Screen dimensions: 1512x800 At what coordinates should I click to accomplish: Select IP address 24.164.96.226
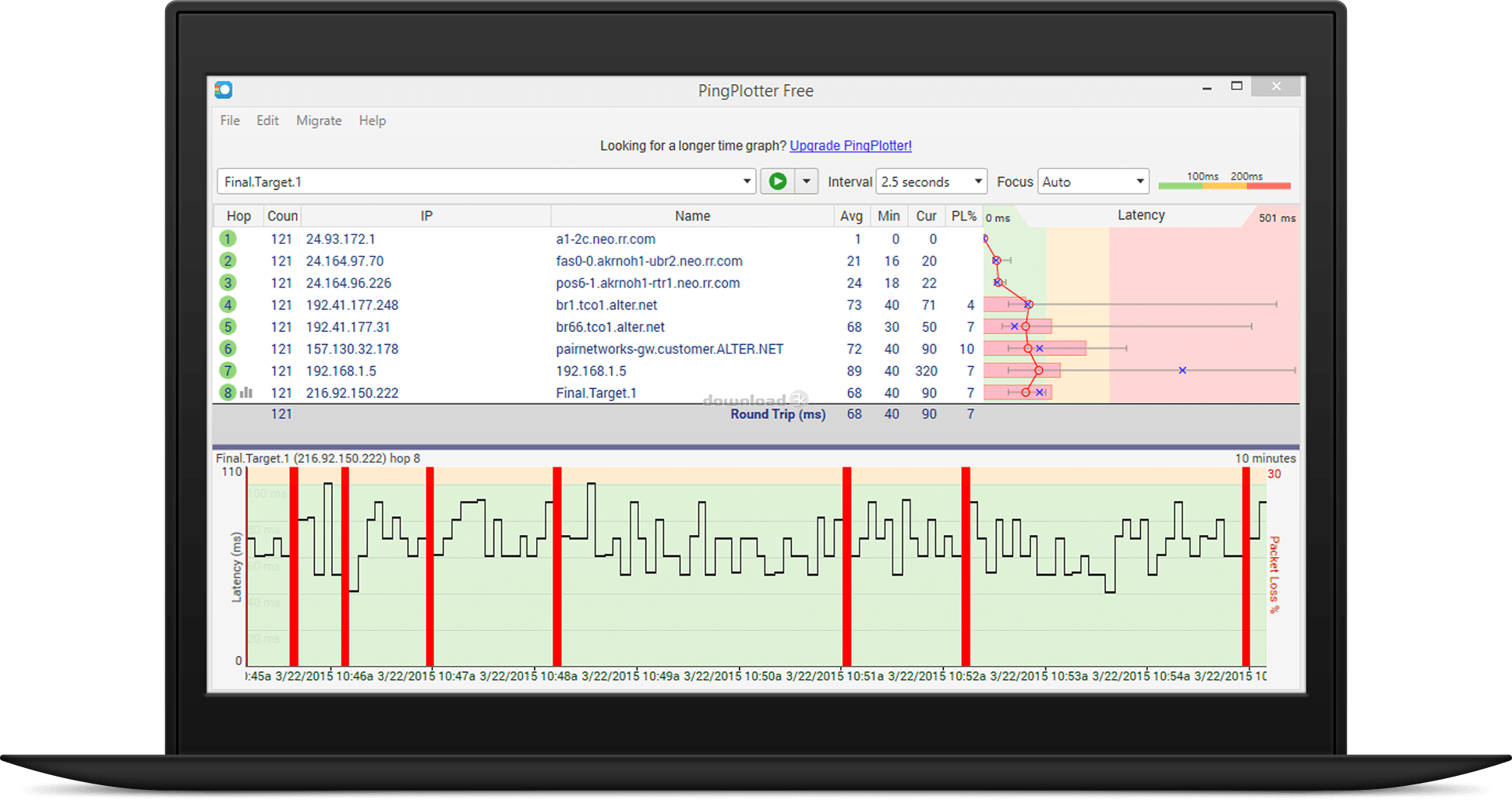click(348, 283)
